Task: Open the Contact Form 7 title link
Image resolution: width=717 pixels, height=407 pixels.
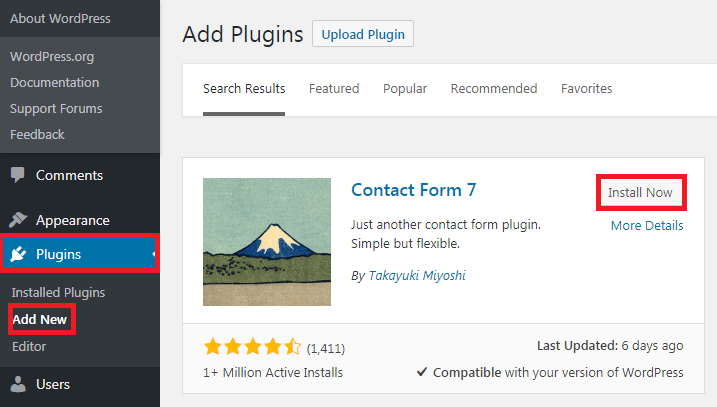Action: pyautogui.click(x=414, y=190)
